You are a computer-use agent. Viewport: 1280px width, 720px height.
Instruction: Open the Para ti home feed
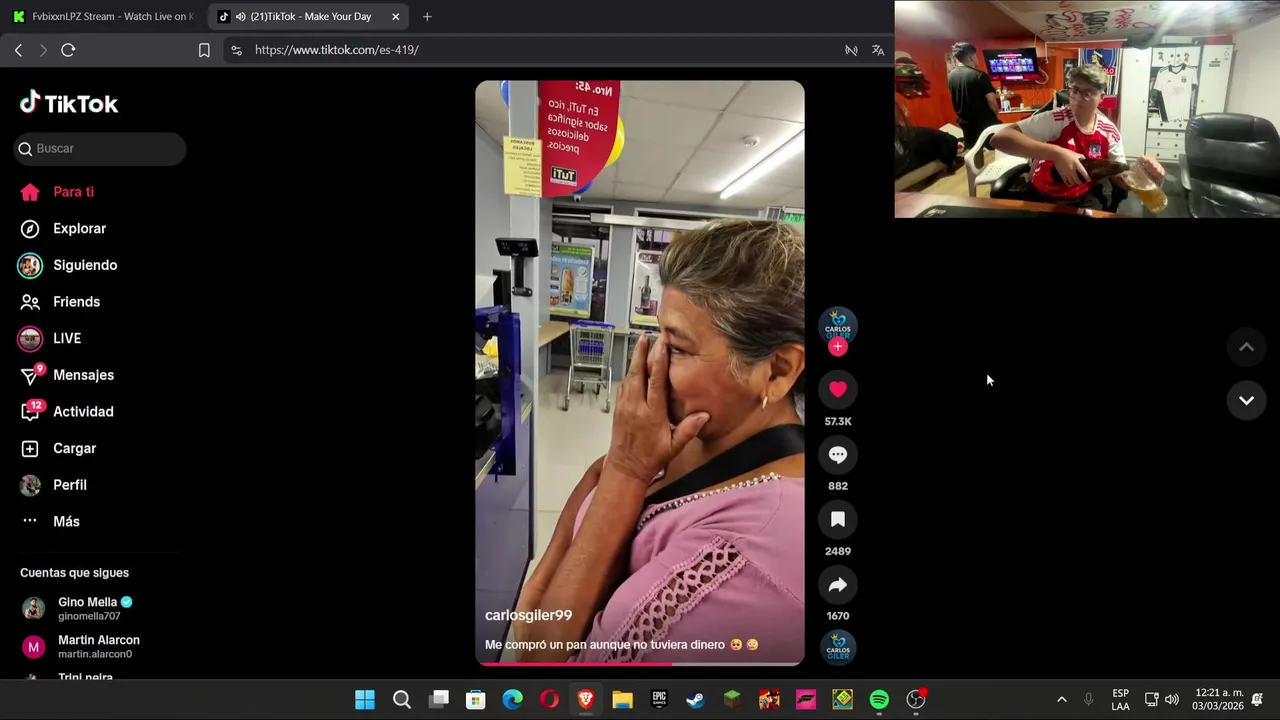point(57,192)
